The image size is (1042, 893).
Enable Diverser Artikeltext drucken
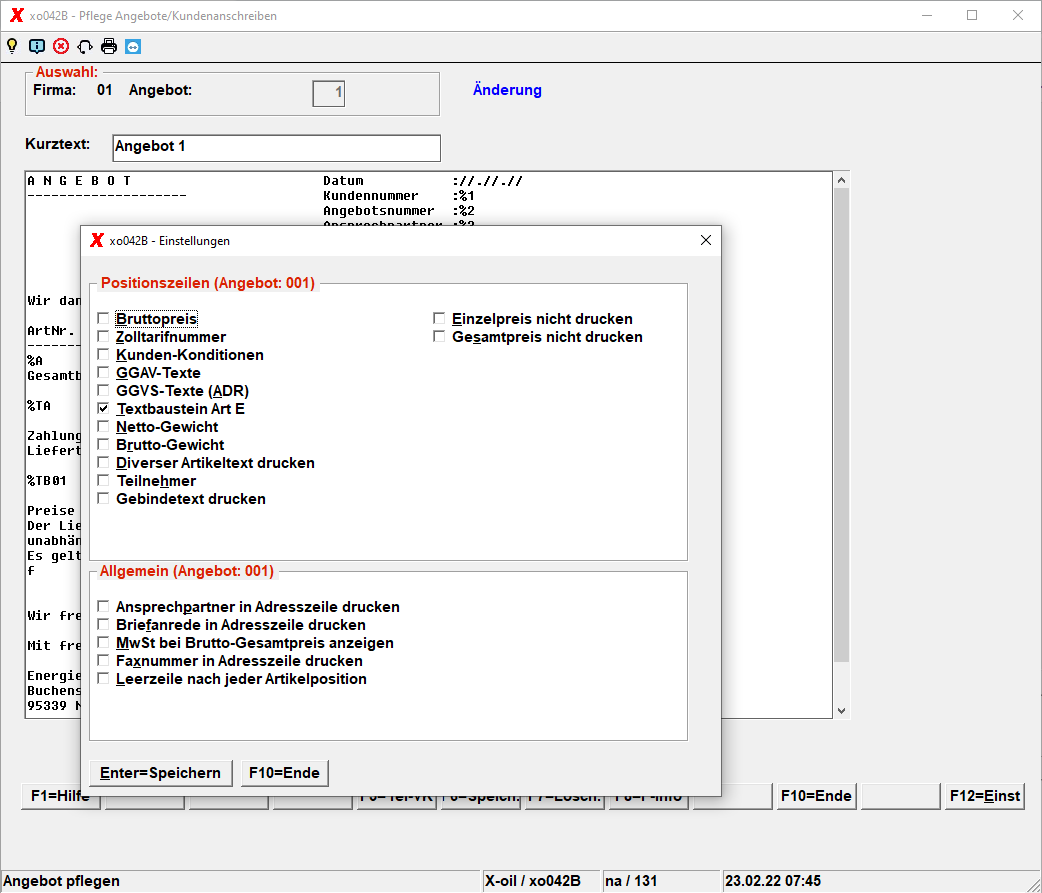(103, 462)
